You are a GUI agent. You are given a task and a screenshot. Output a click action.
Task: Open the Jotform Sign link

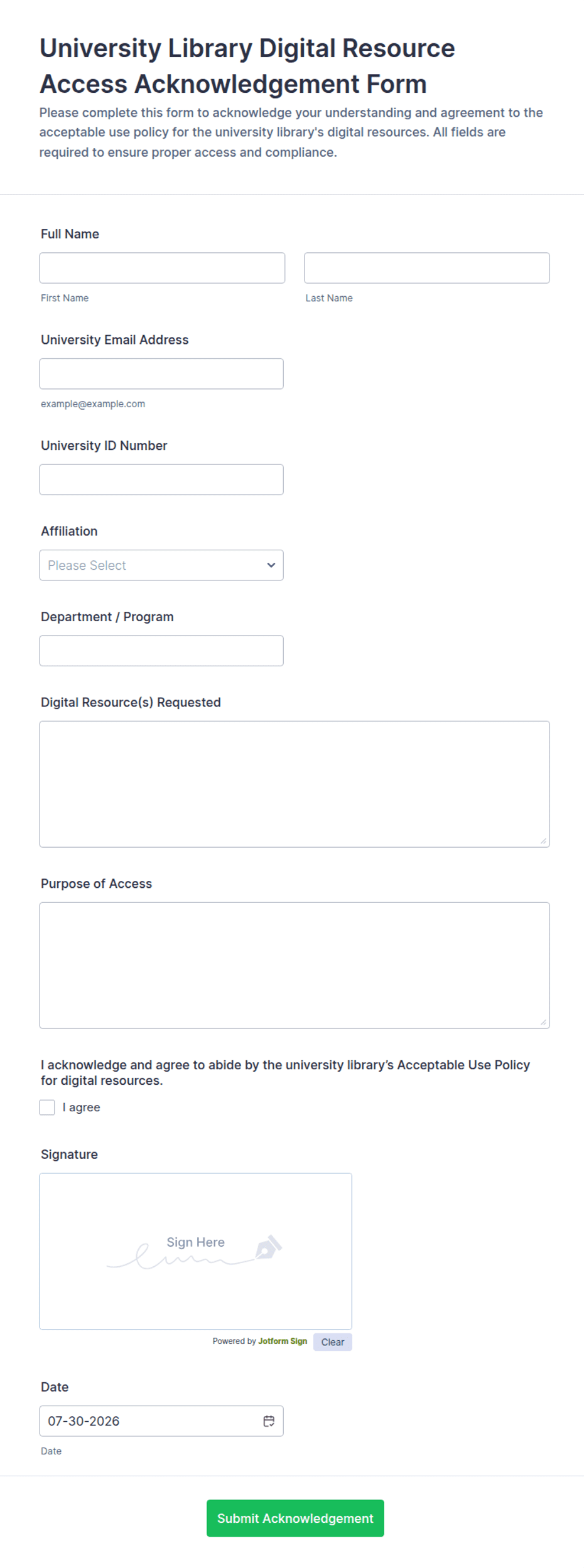coord(283,1341)
